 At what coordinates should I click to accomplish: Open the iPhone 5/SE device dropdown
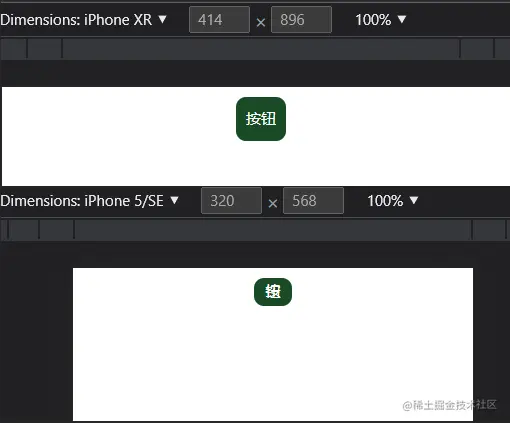[x=89, y=201]
